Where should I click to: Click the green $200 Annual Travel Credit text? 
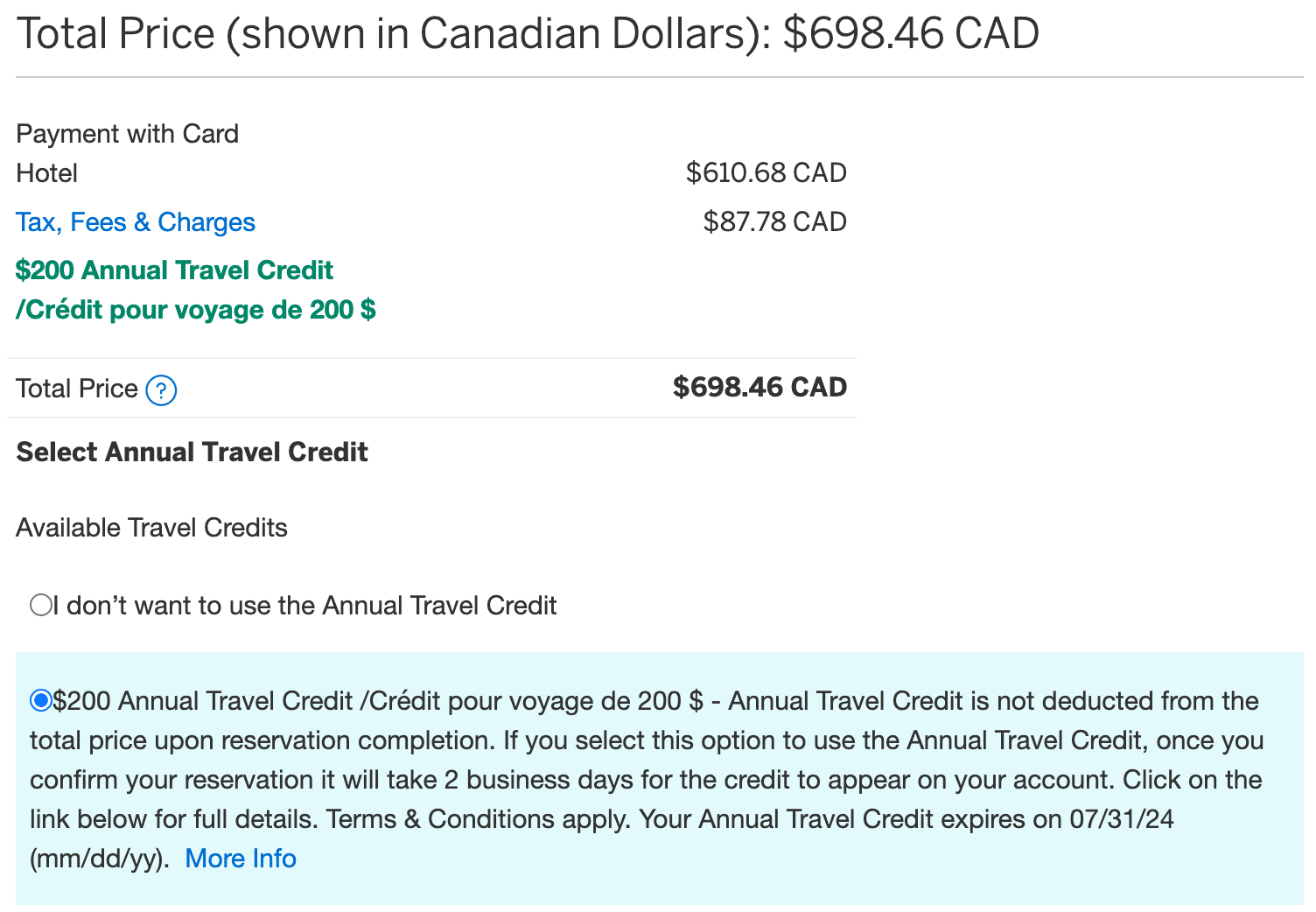tap(174, 270)
